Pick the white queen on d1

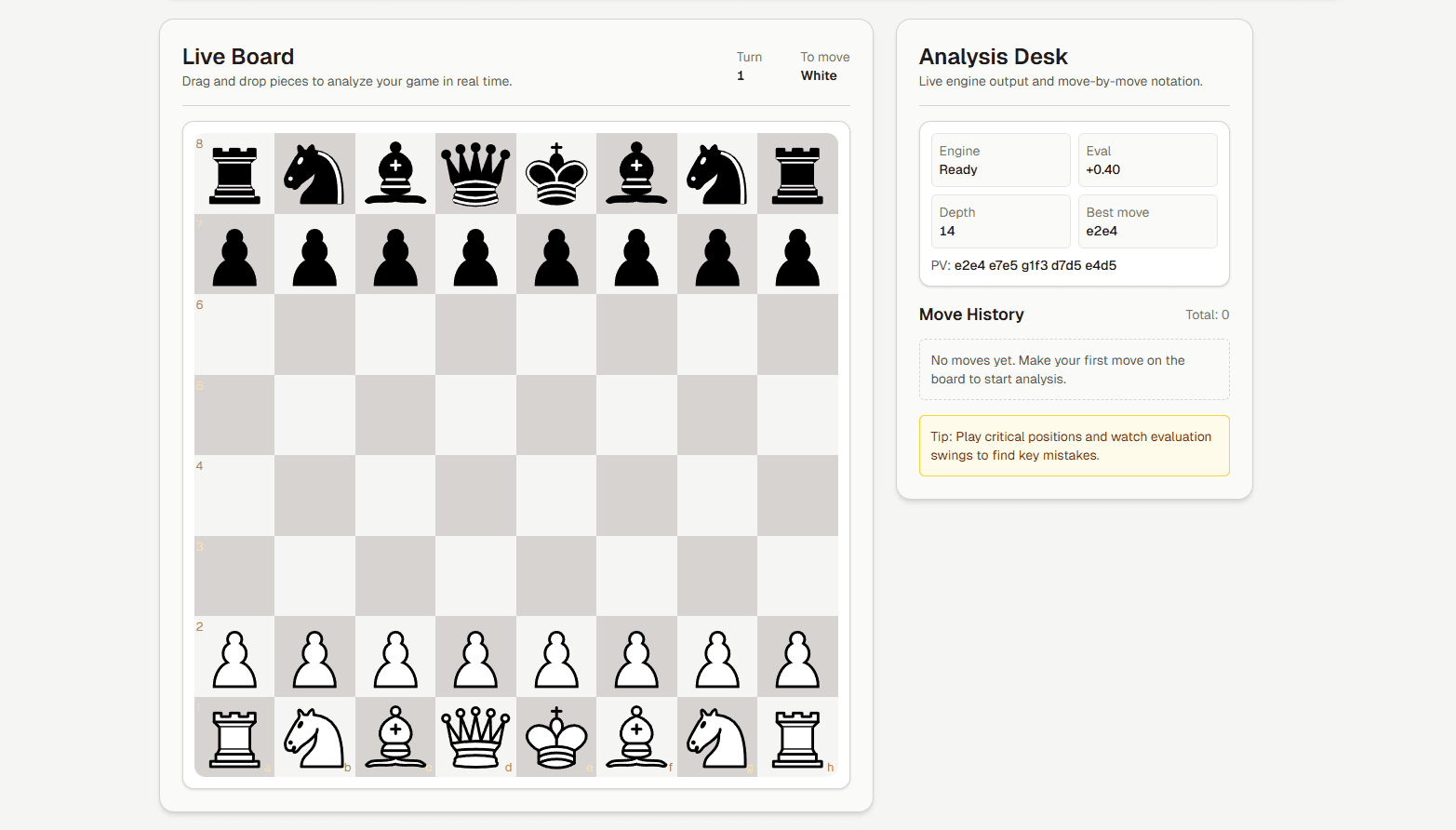pos(475,738)
